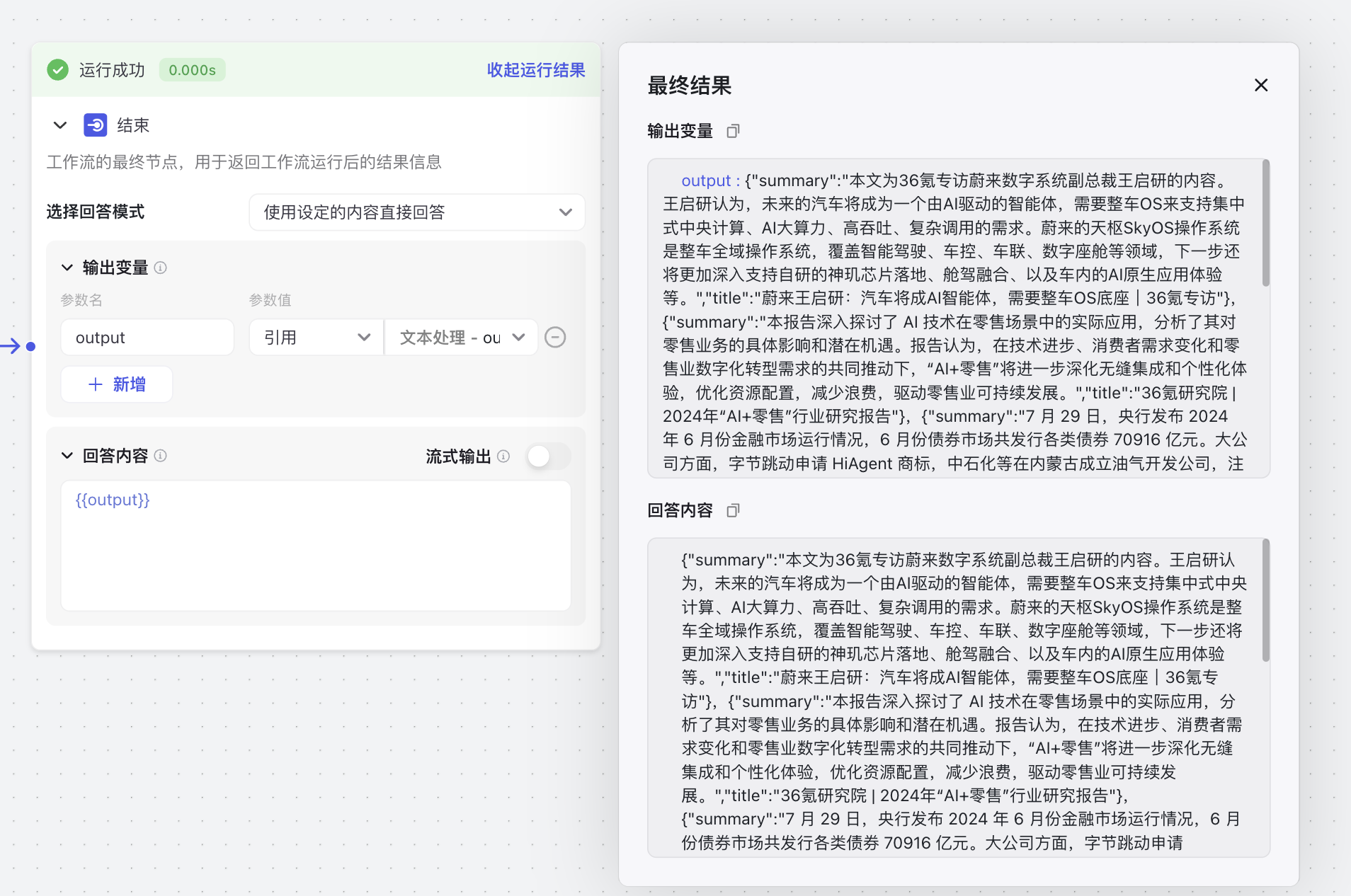Click the 最终结果 panel title

point(690,86)
